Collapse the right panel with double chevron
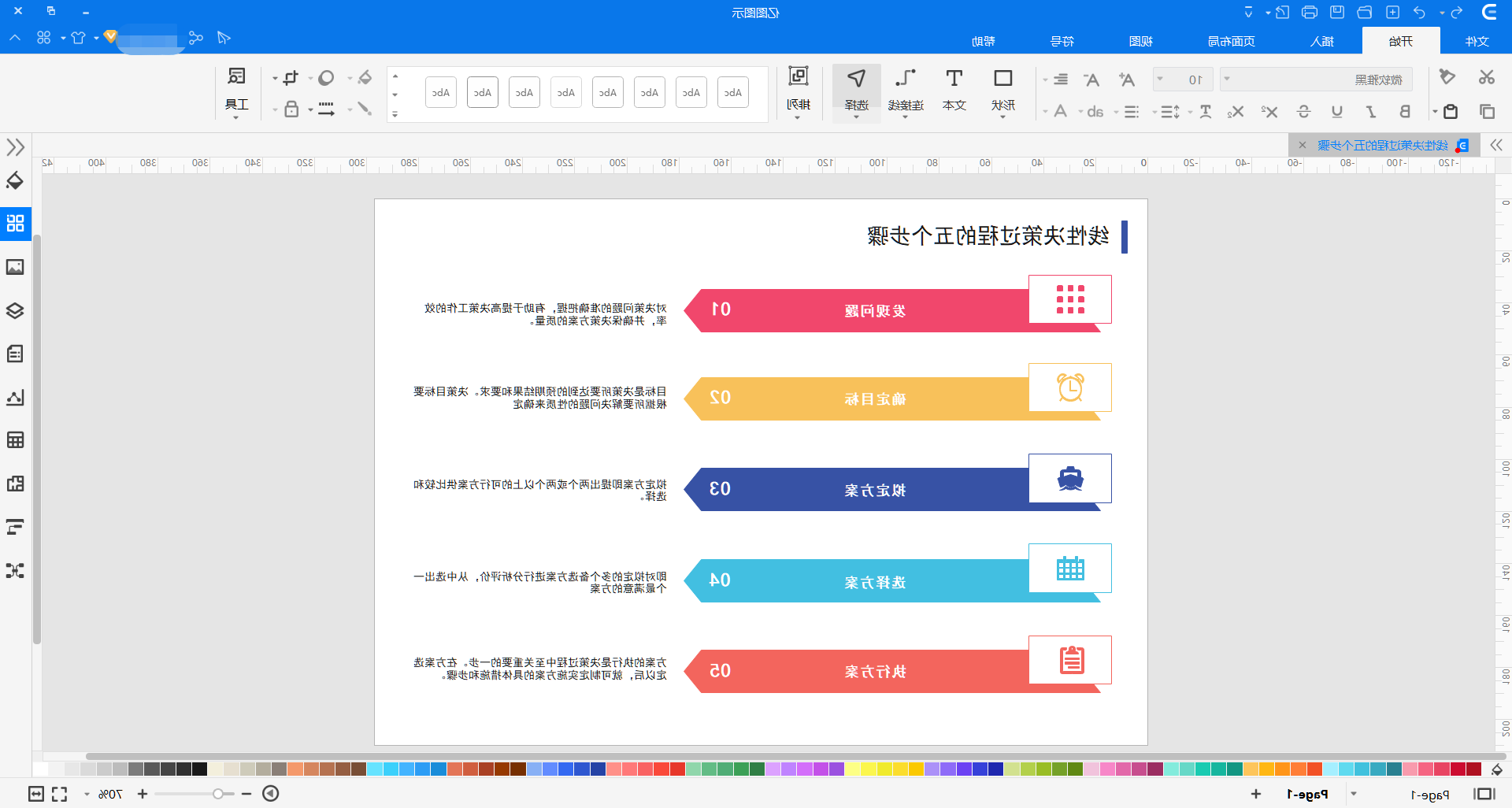This screenshot has width=1512, height=808. pyautogui.click(x=1496, y=145)
